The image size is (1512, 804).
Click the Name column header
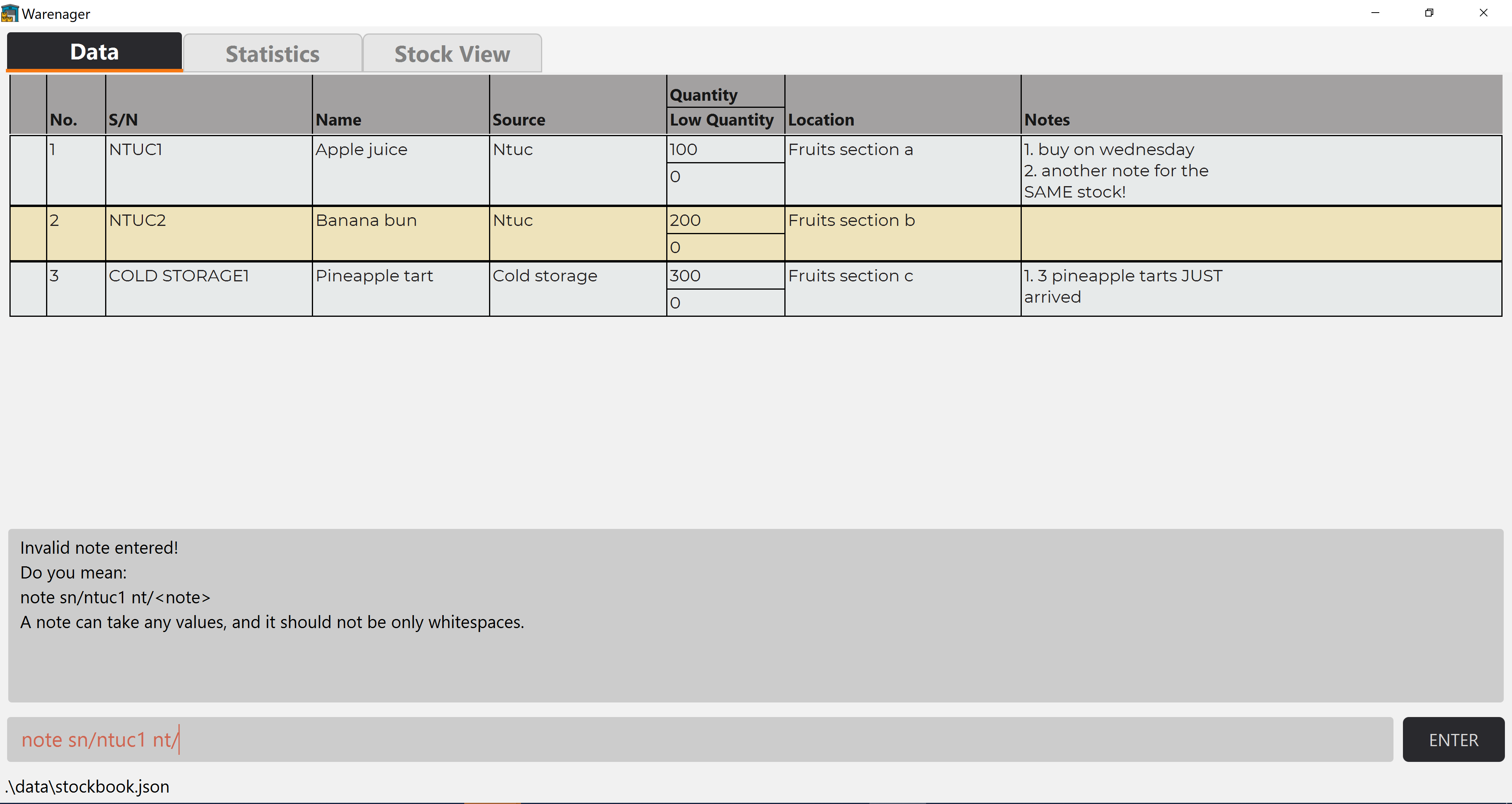[x=339, y=120]
